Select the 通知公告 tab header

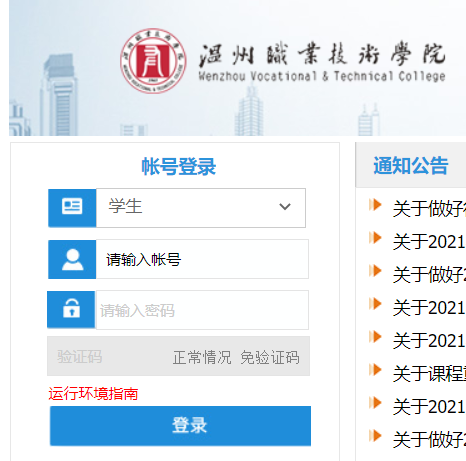click(x=411, y=165)
